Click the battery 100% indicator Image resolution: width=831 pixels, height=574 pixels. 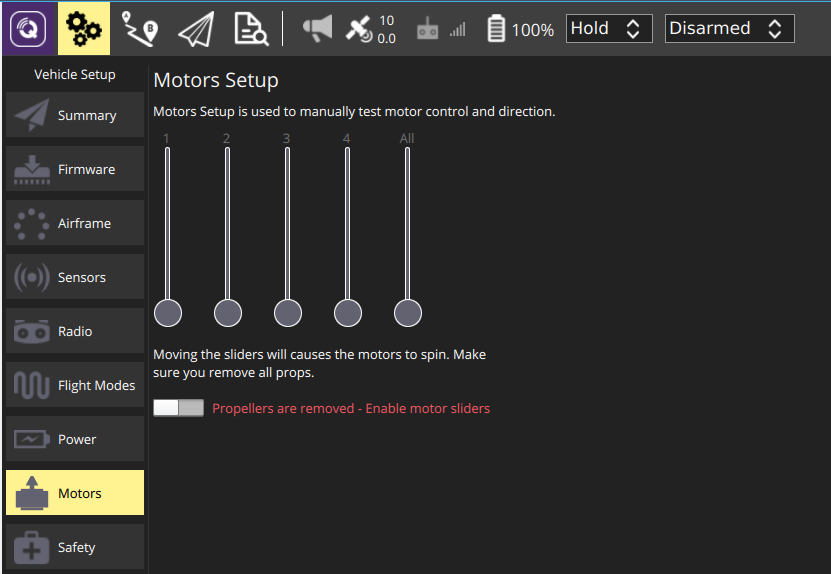click(520, 29)
